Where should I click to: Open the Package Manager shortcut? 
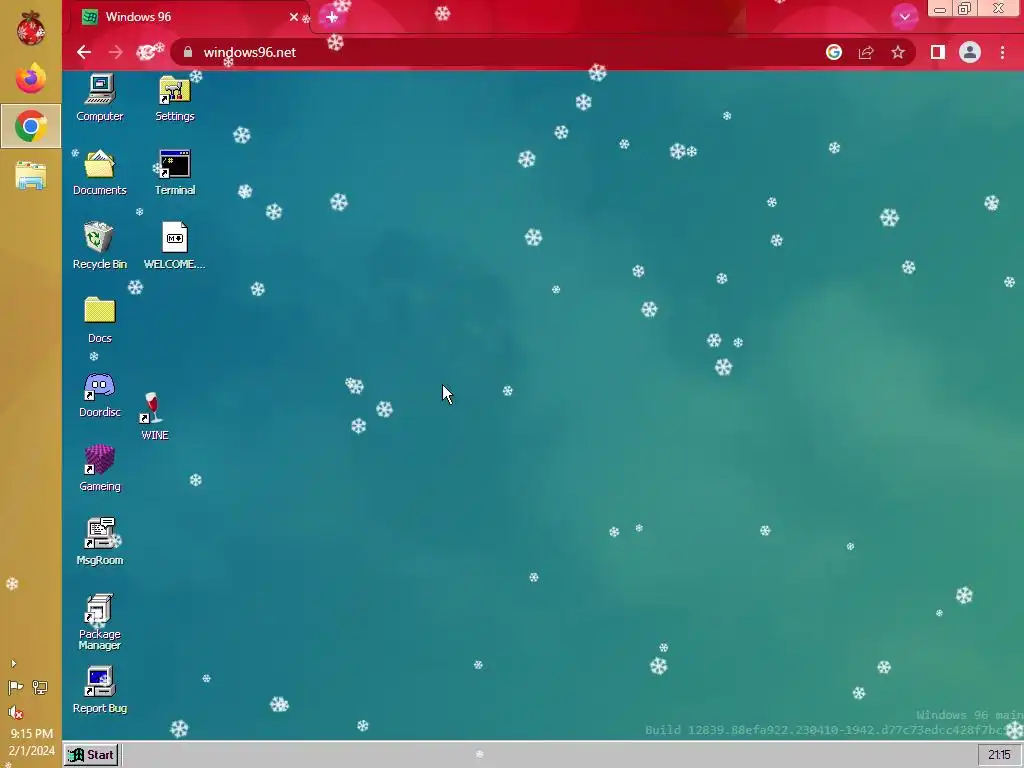point(99,622)
